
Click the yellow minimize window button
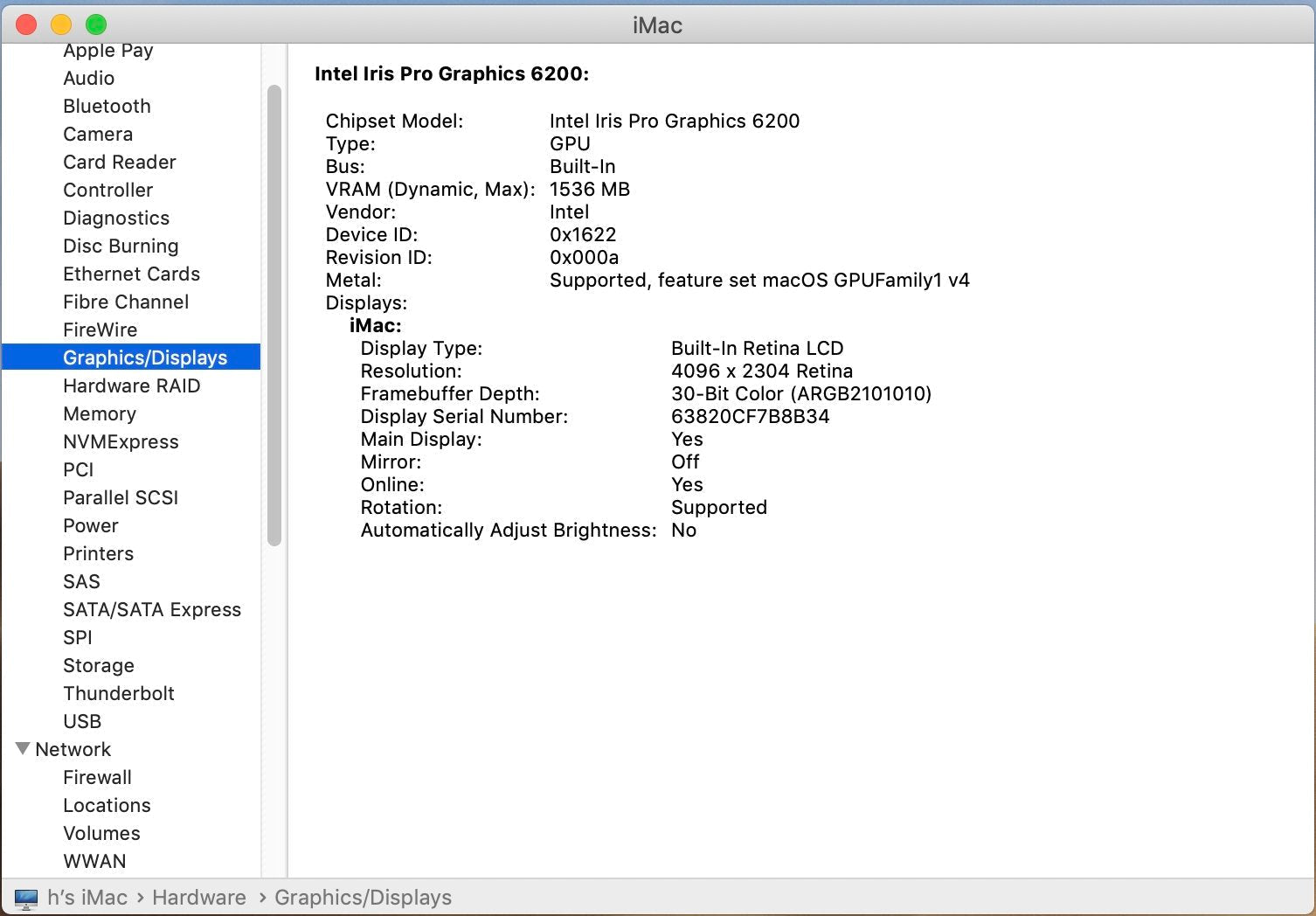pyautogui.click(x=61, y=24)
